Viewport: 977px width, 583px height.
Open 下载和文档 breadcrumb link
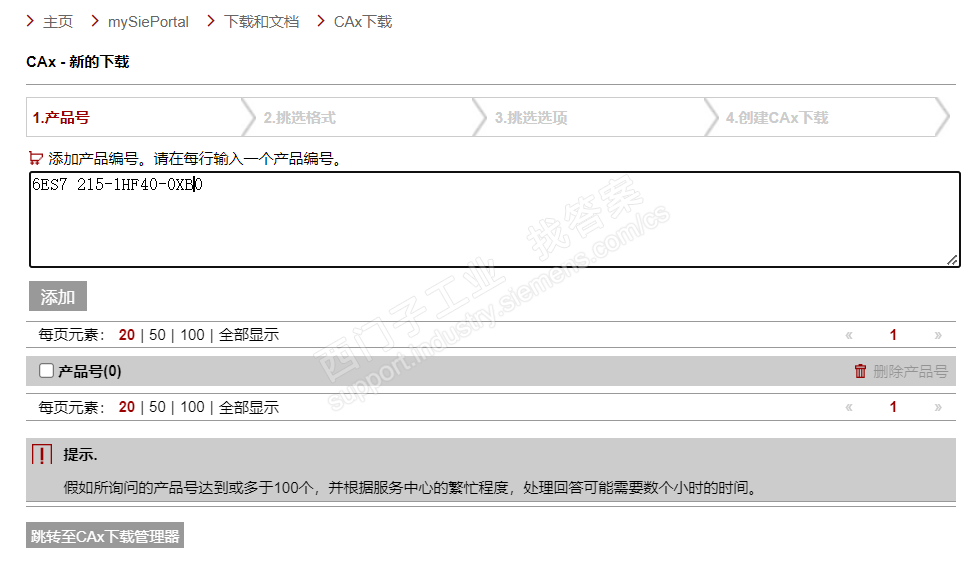261,22
